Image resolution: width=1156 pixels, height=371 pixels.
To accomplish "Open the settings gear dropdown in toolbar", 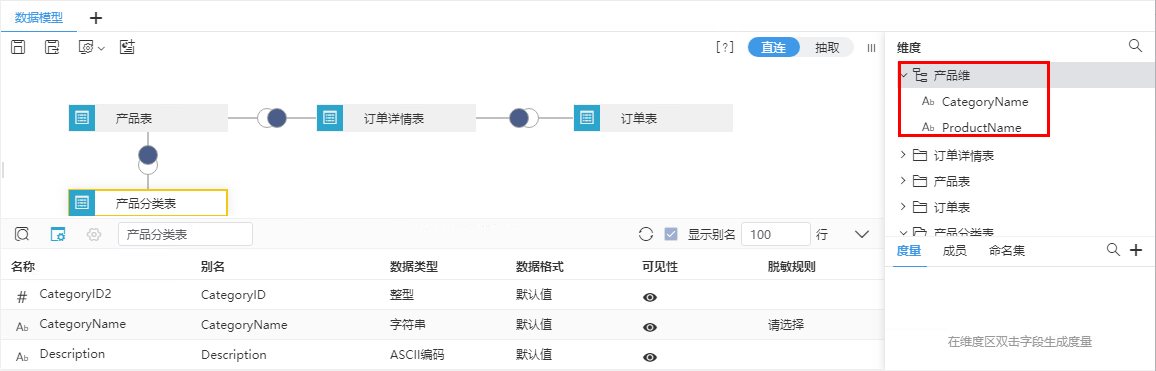I will (x=91, y=47).
